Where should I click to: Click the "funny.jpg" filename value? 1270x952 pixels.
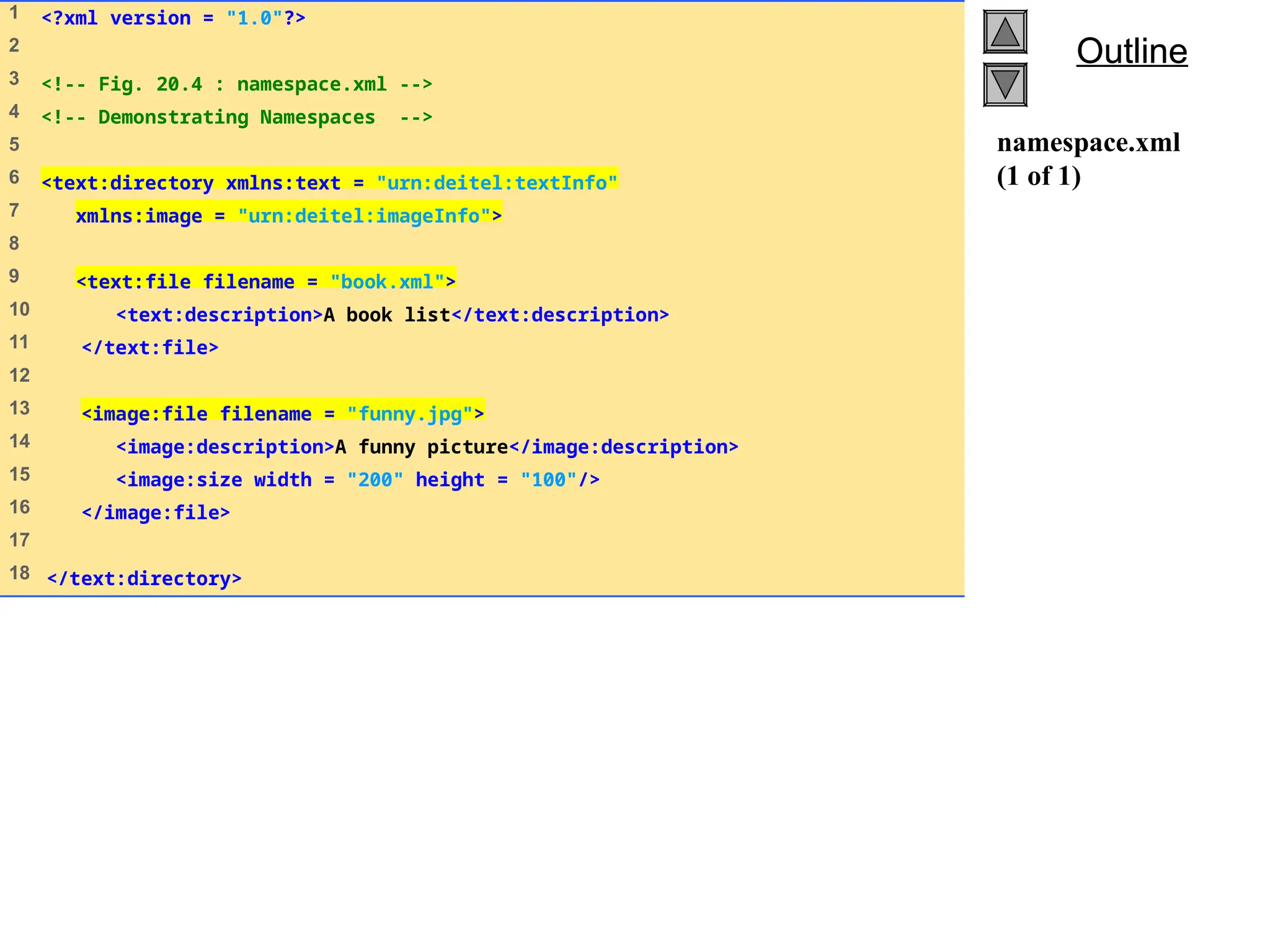click(411, 414)
